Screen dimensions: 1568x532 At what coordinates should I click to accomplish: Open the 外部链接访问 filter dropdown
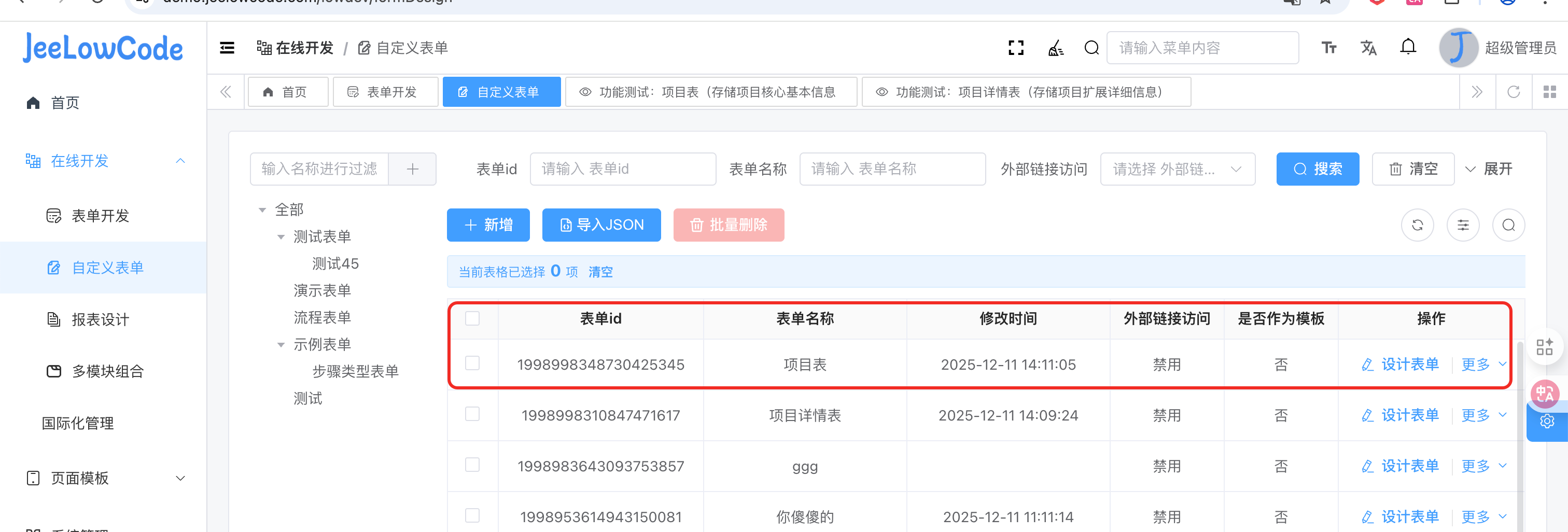click(1177, 169)
